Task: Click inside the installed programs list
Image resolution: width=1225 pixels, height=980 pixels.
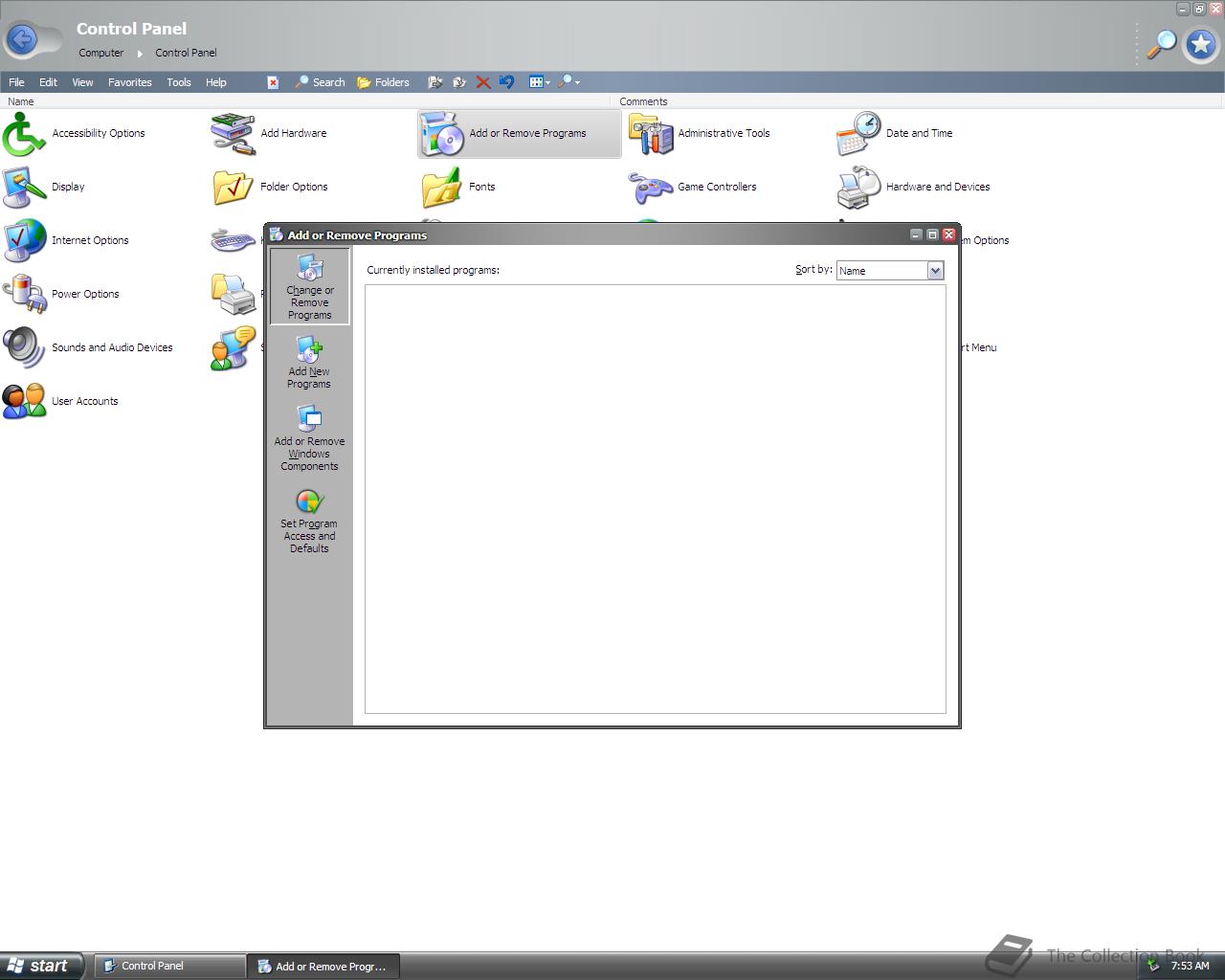Action: click(656, 499)
